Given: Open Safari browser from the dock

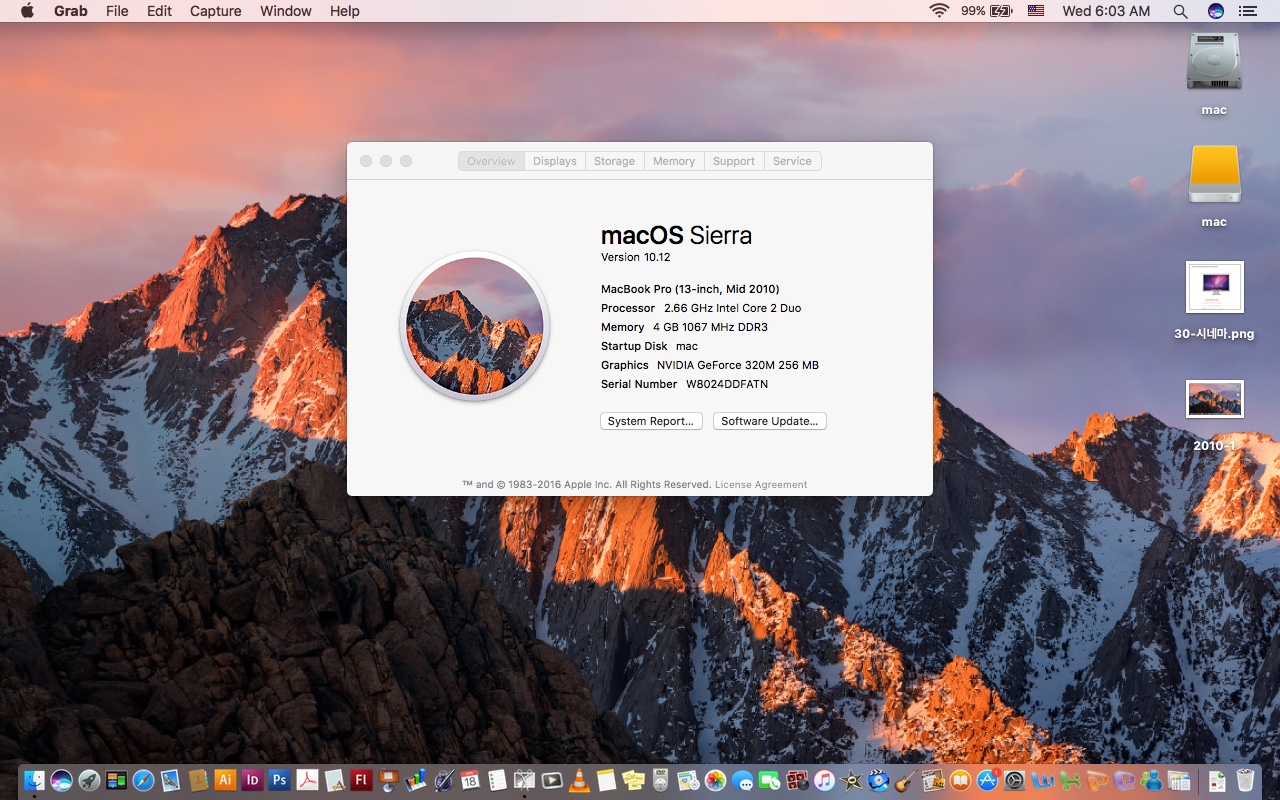Looking at the screenshot, I should pos(143,780).
